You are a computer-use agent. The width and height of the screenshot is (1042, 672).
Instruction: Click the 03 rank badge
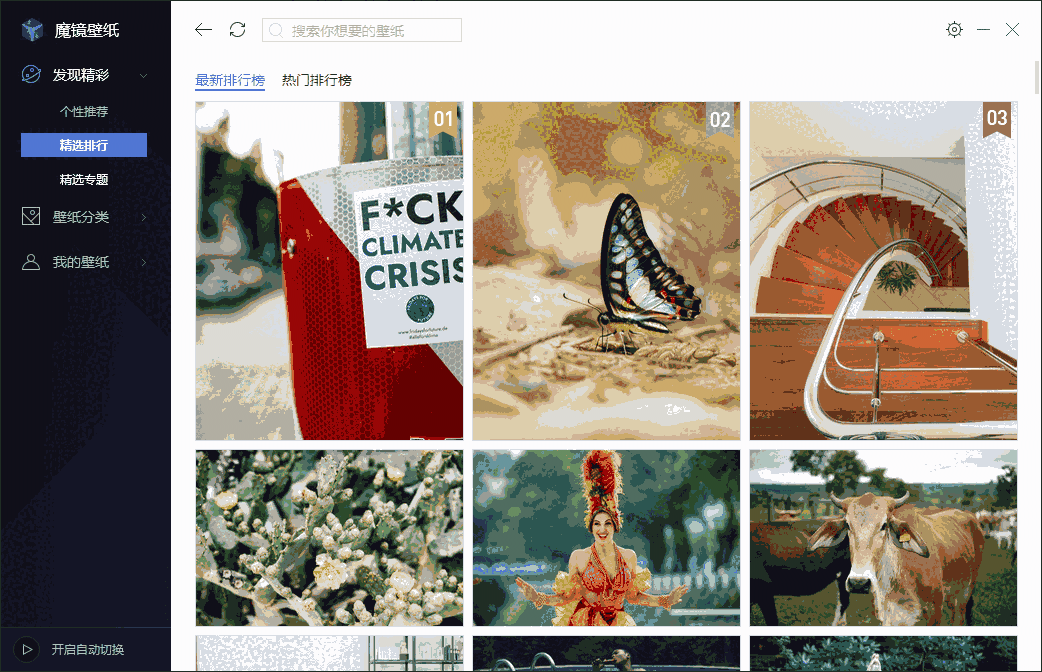tap(997, 120)
